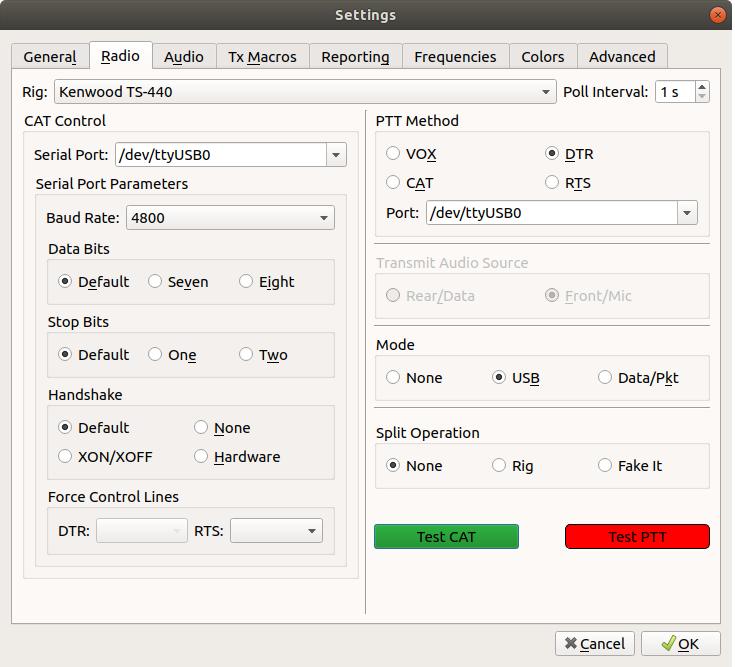
Task: Select VOX as PTT method
Action: pyautogui.click(x=394, y=154)
